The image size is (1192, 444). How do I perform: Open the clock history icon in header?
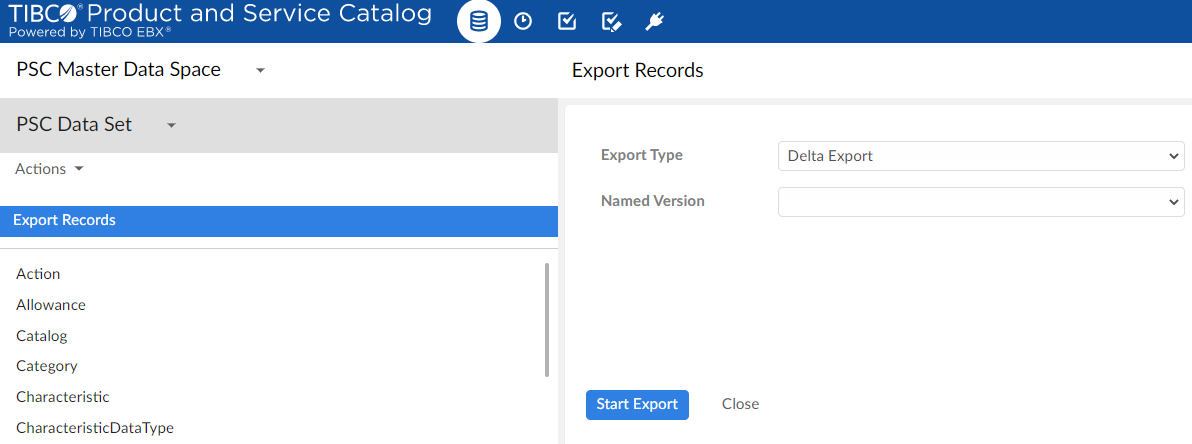pos(523,22)
